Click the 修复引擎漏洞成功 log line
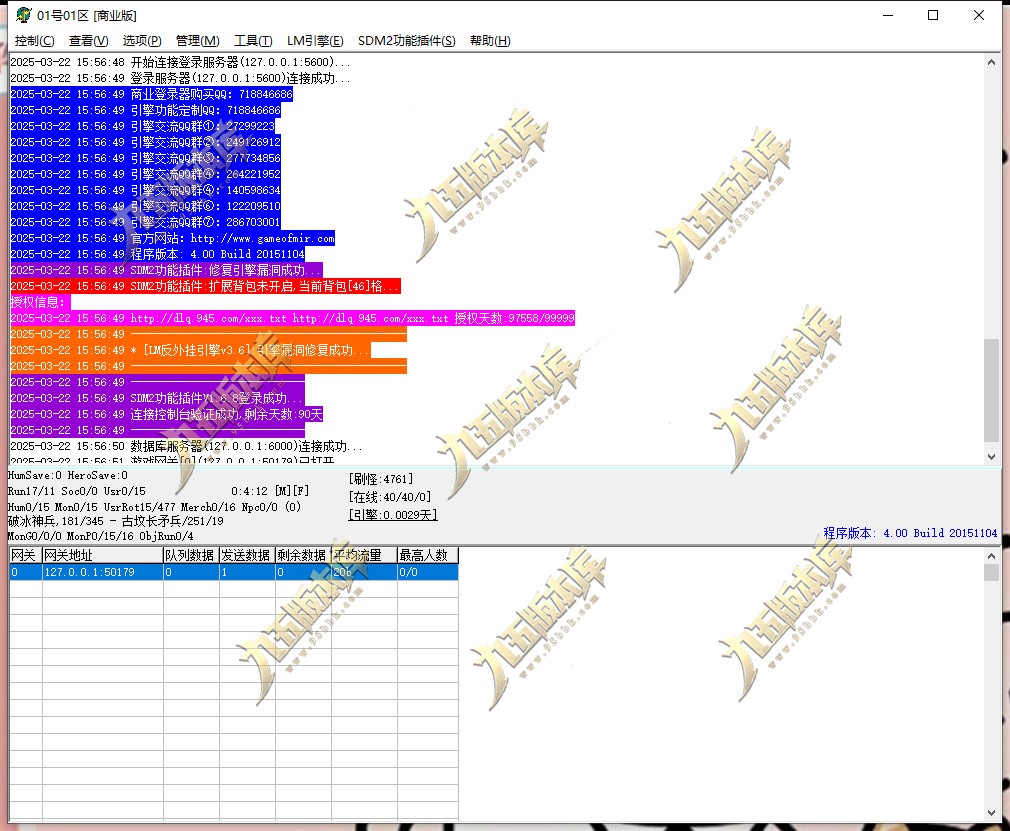The height and width of the screenshot is (831, 1010). (166, 270)
